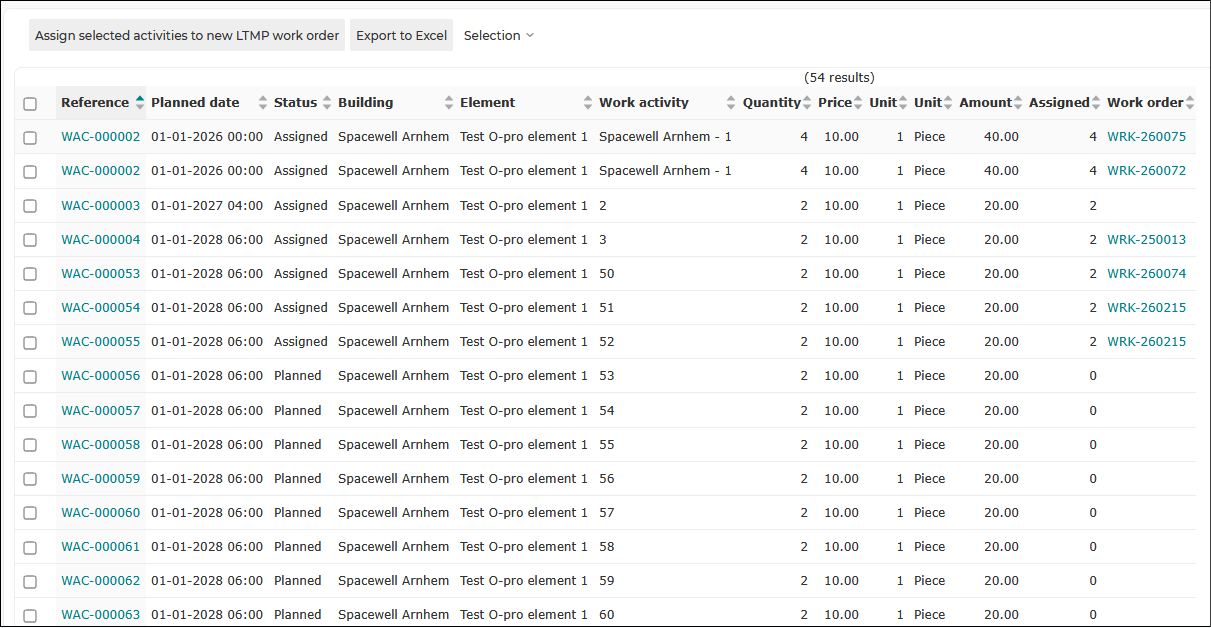Enable the checkbox for WAC-000056
This screenshot has width=1211, height=628.
30,376
